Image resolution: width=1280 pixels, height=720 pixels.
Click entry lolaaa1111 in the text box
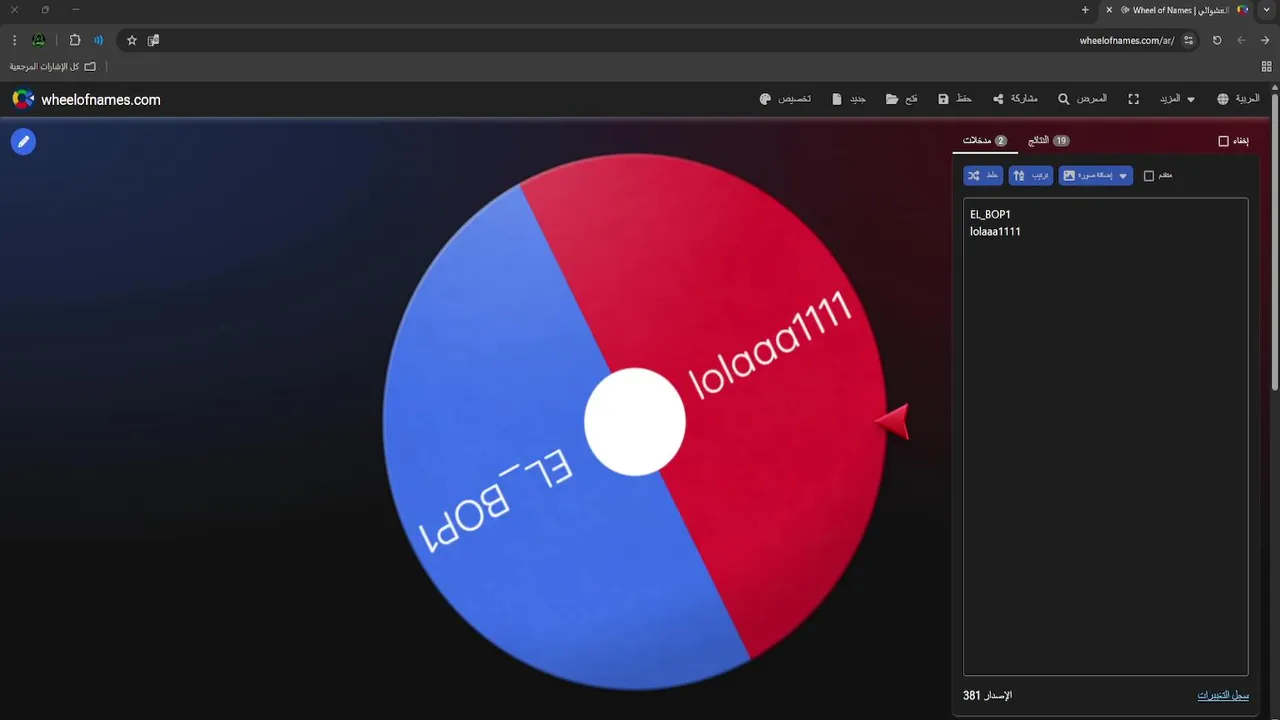pos(995,231)
